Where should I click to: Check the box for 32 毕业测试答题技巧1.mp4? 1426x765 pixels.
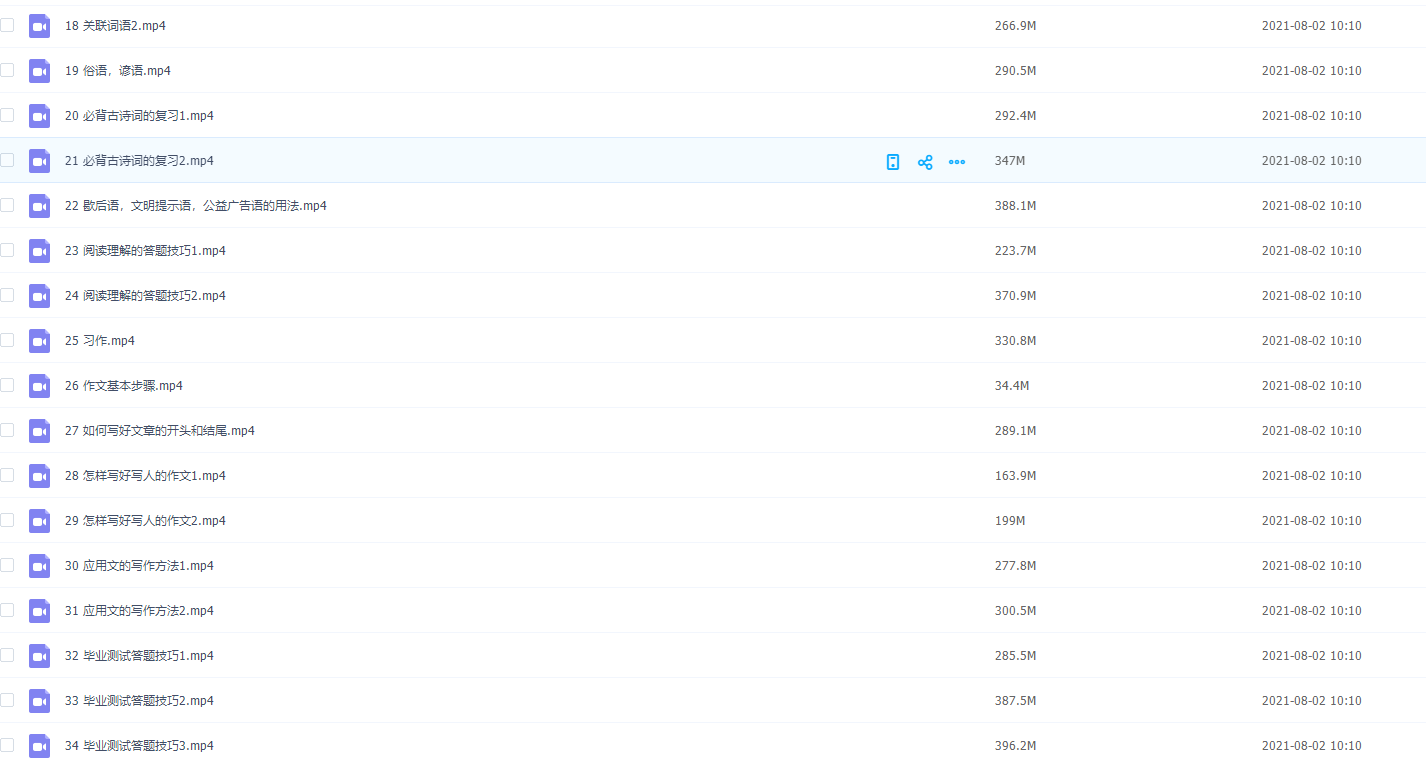click(x=7, y=655)
